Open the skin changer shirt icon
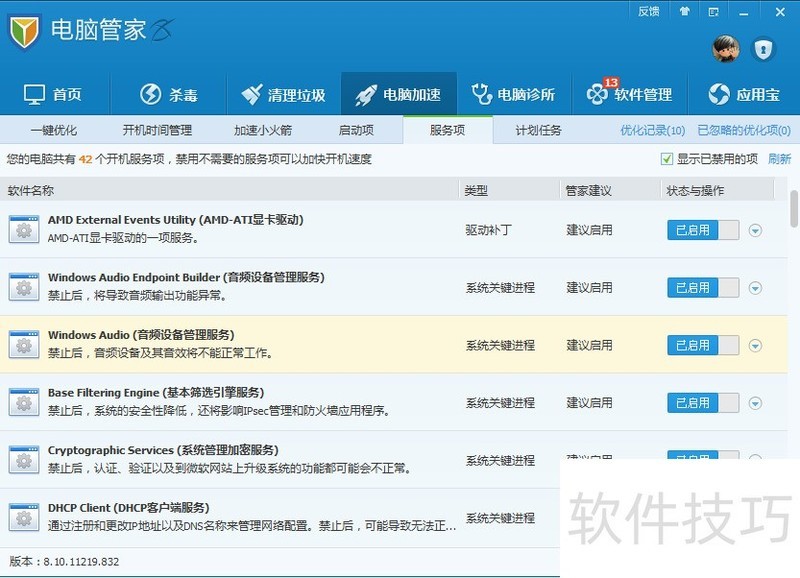 click(685, 11)
